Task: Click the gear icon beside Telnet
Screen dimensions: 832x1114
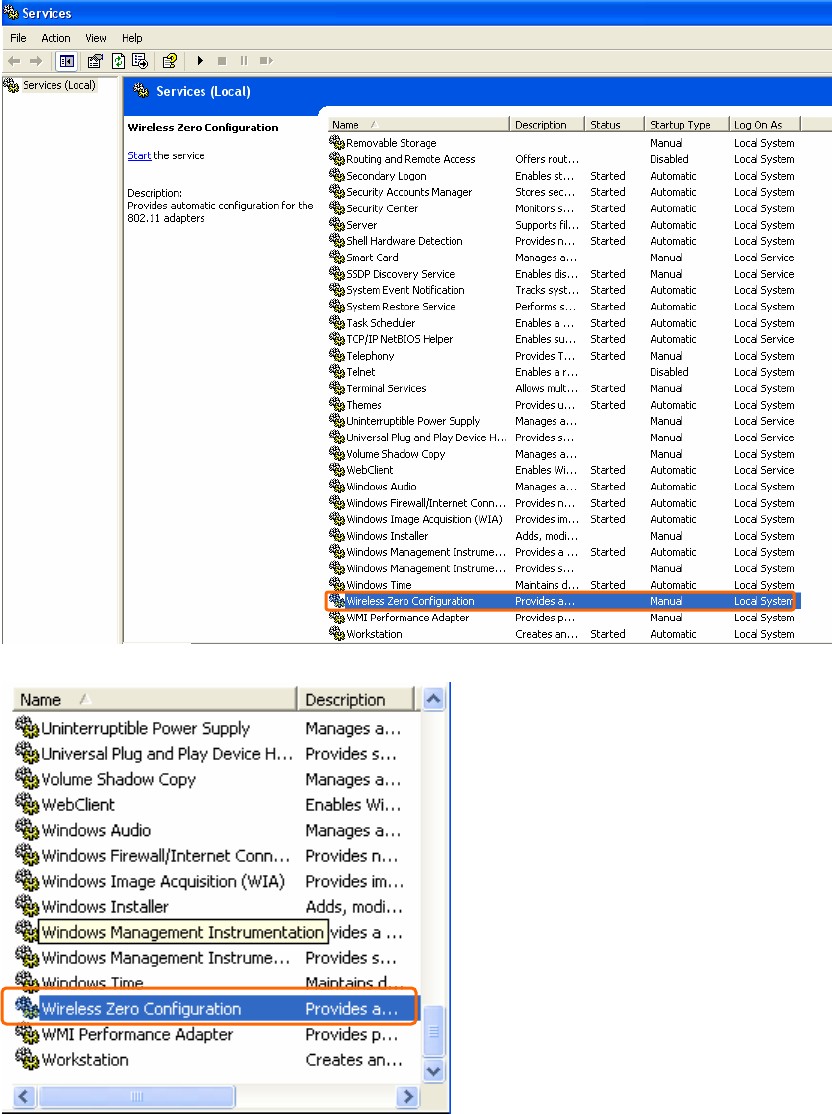Action: pyautogui.click(x=337, y=371)
